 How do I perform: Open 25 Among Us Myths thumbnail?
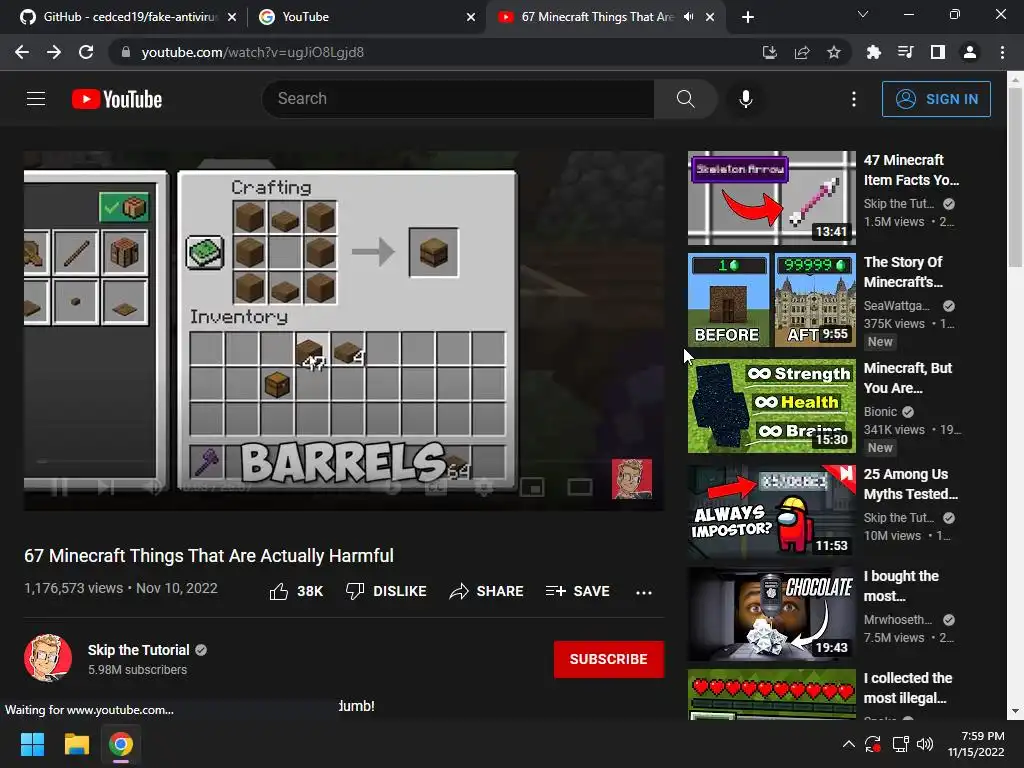click(772, 512)
